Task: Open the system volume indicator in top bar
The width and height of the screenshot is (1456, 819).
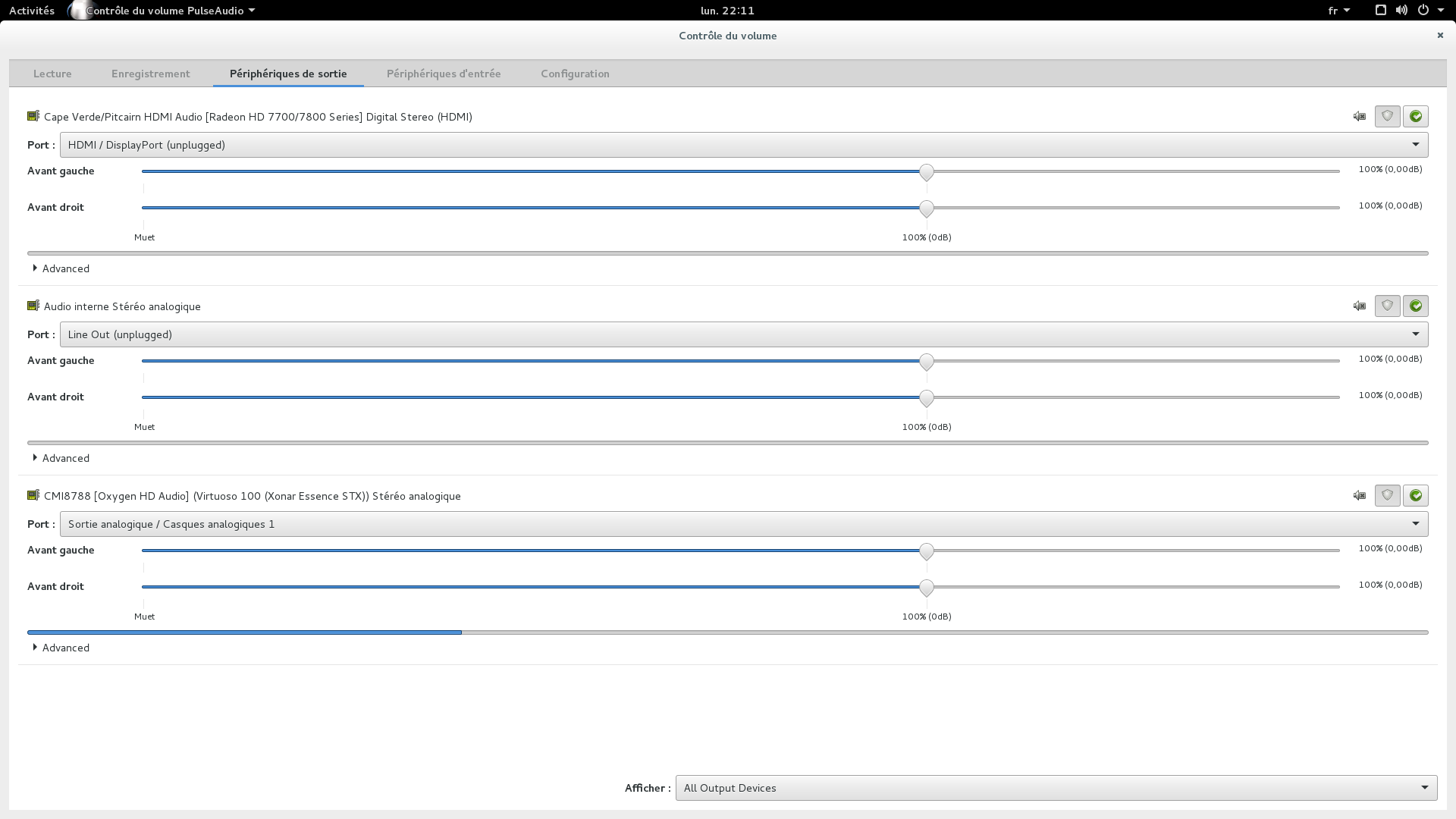Action: point(1401,11)
